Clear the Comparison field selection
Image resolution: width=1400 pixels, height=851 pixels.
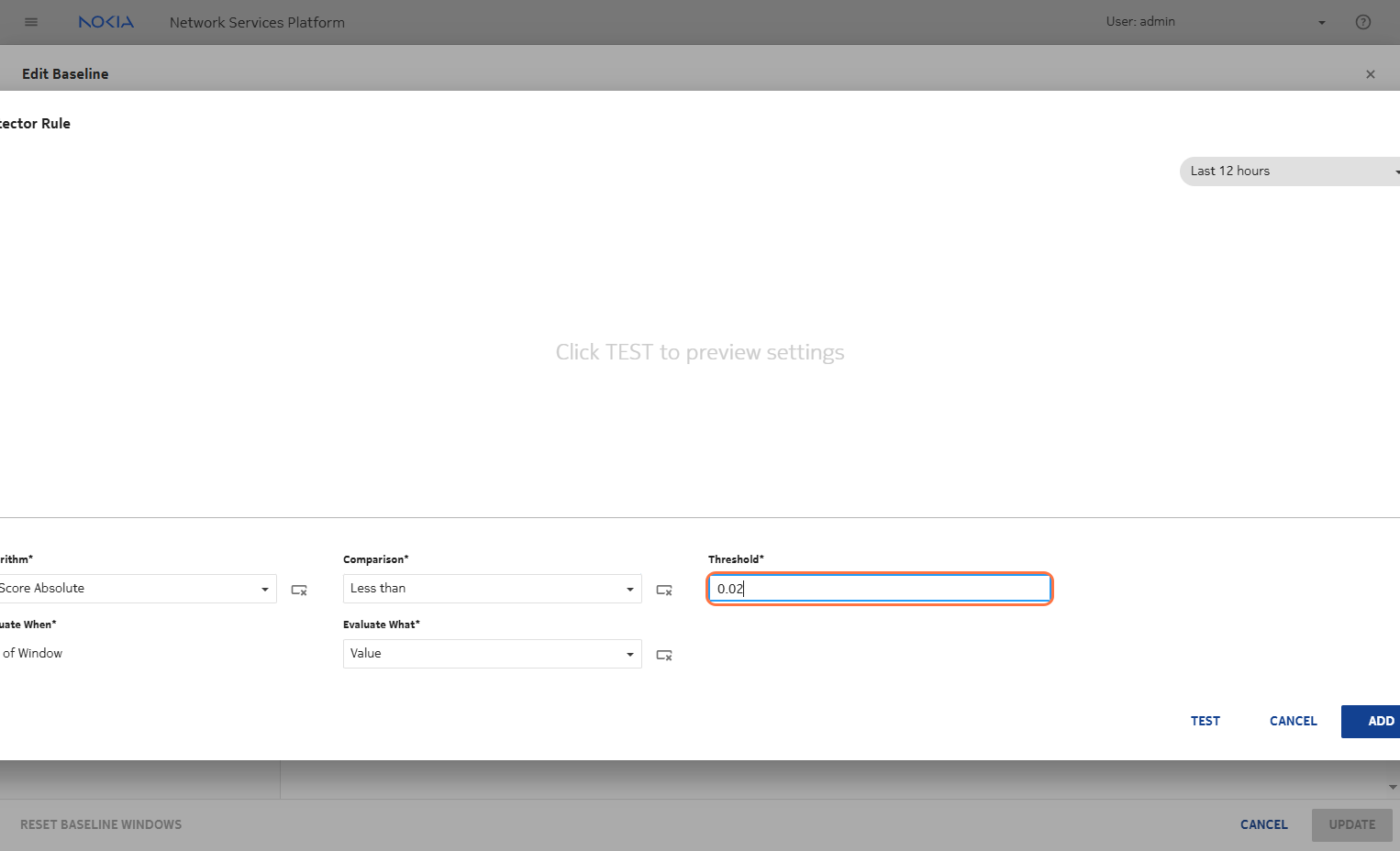(664, 590)
